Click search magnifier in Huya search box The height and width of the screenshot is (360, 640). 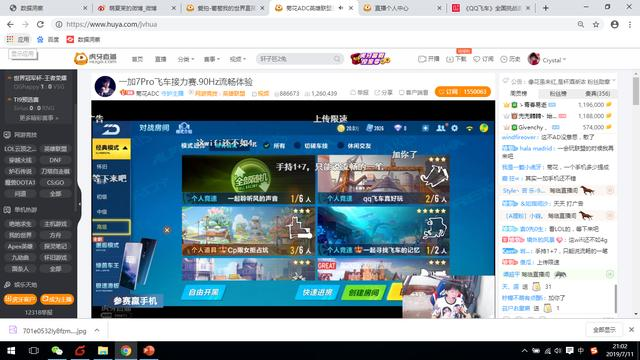(337, 59)
